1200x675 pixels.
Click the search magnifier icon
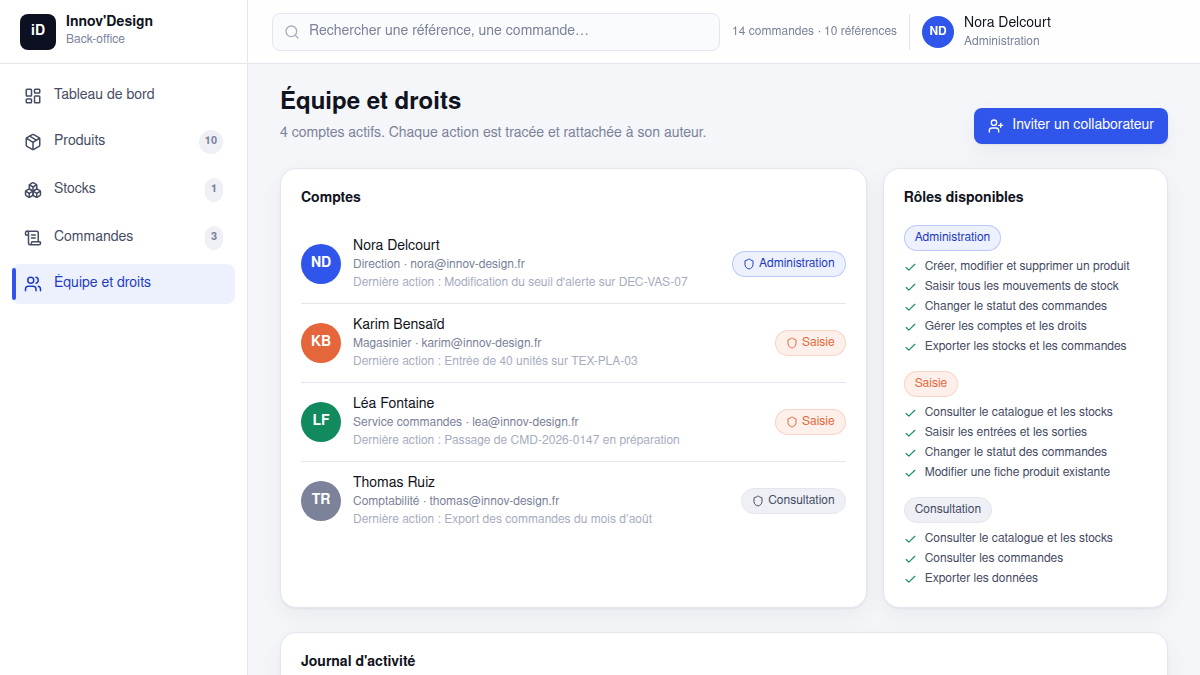[x=292, y=32]
